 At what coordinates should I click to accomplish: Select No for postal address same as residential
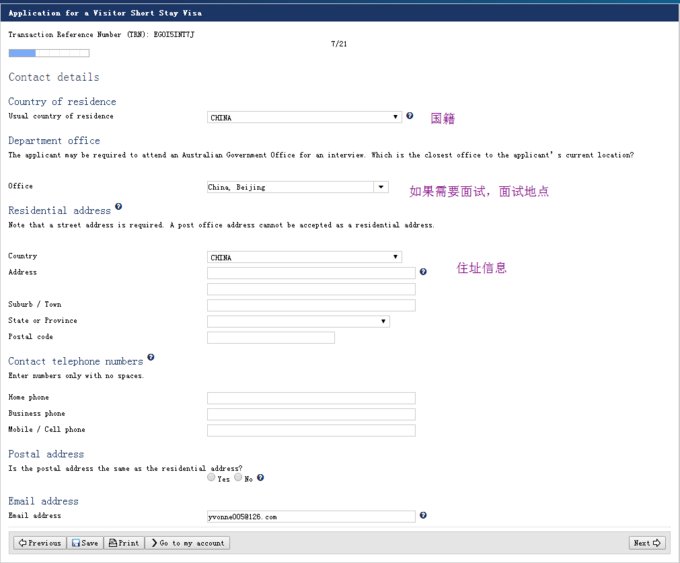click(x=238, y=477)
